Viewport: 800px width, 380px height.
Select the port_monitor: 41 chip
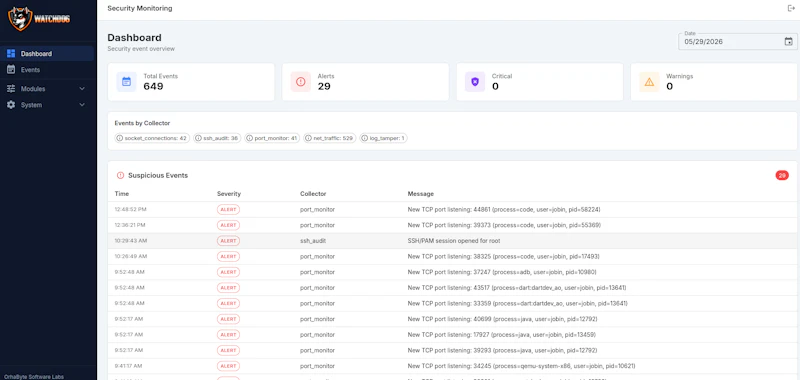pyautogui.click(x=272, y=138)
